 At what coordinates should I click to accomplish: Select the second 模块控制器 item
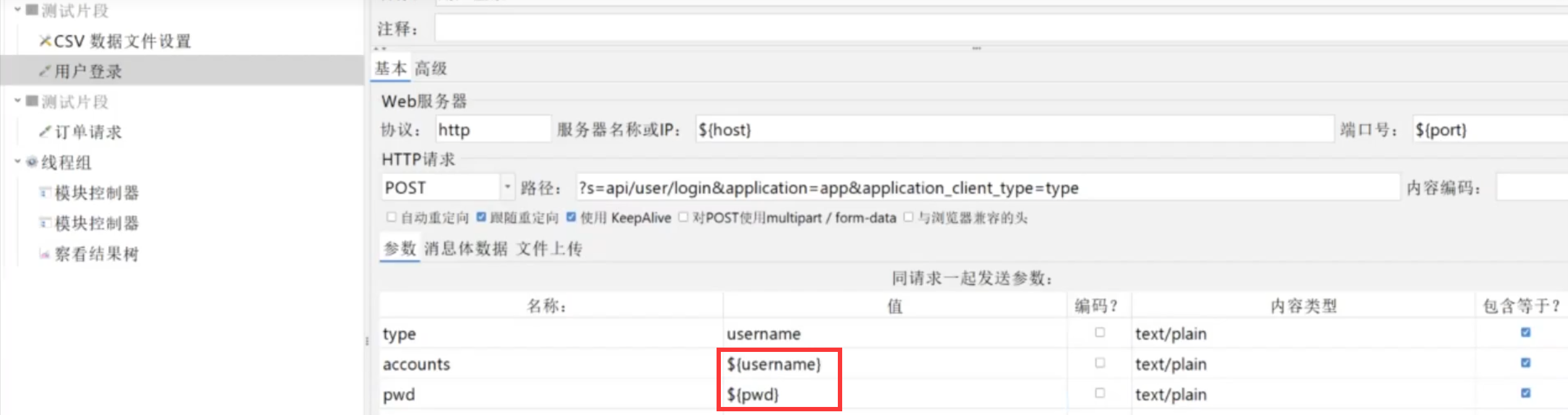(x=97, y=223)
